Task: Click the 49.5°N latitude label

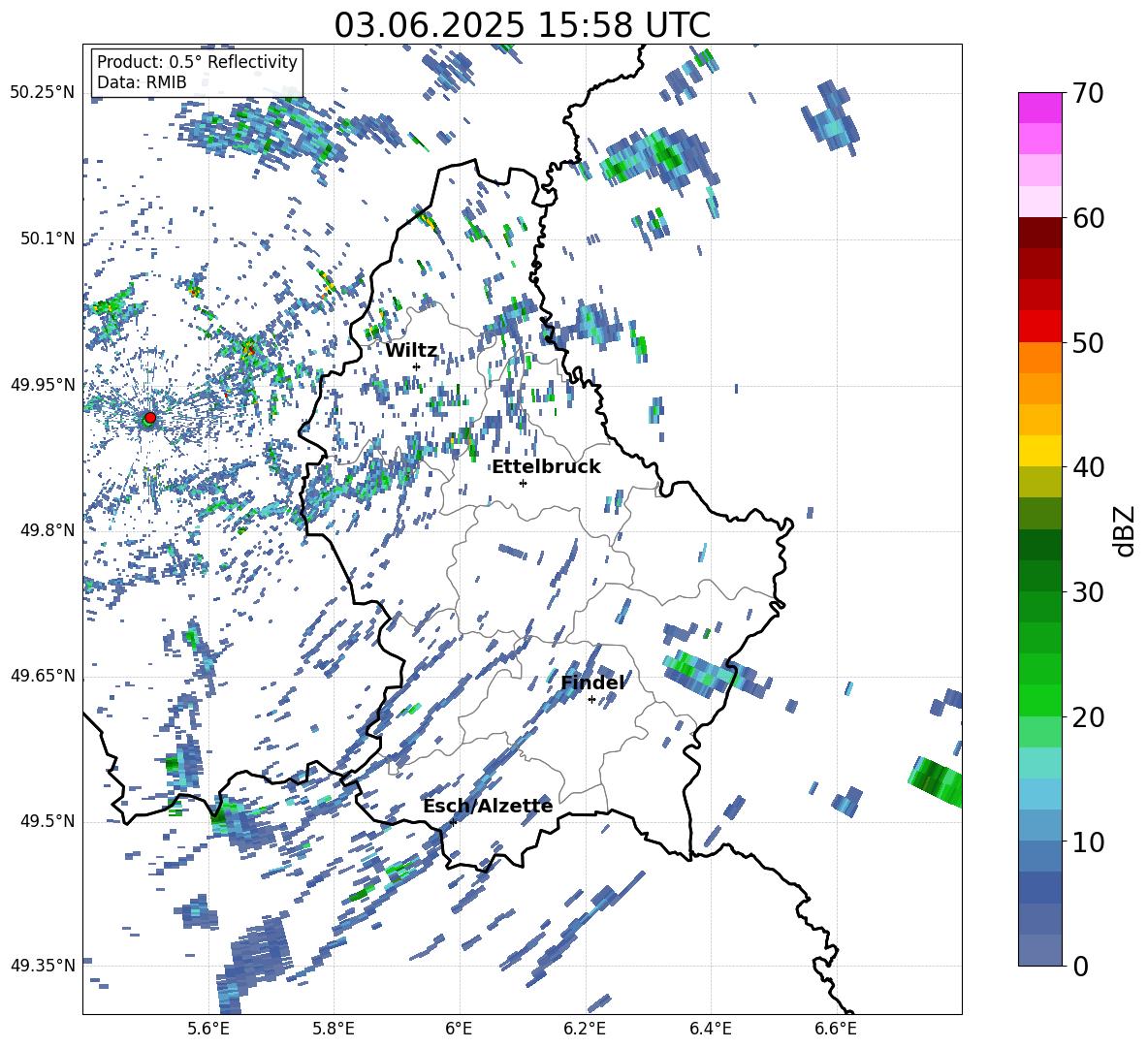Action: (48, 821)
